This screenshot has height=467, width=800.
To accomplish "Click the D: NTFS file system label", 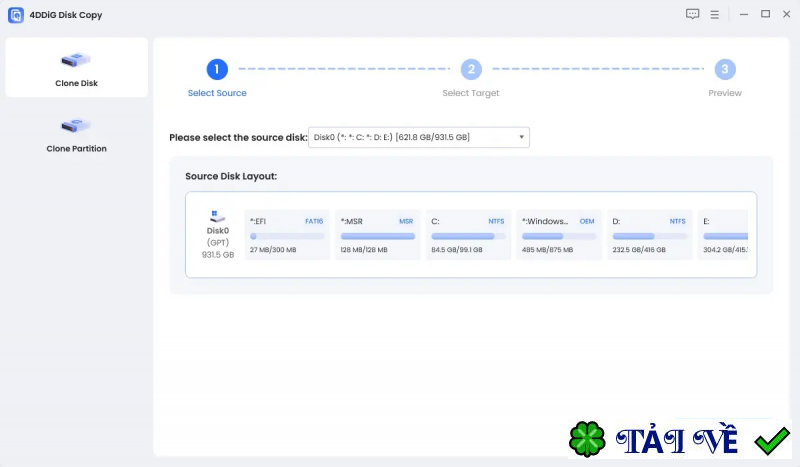I will (678, 221).
